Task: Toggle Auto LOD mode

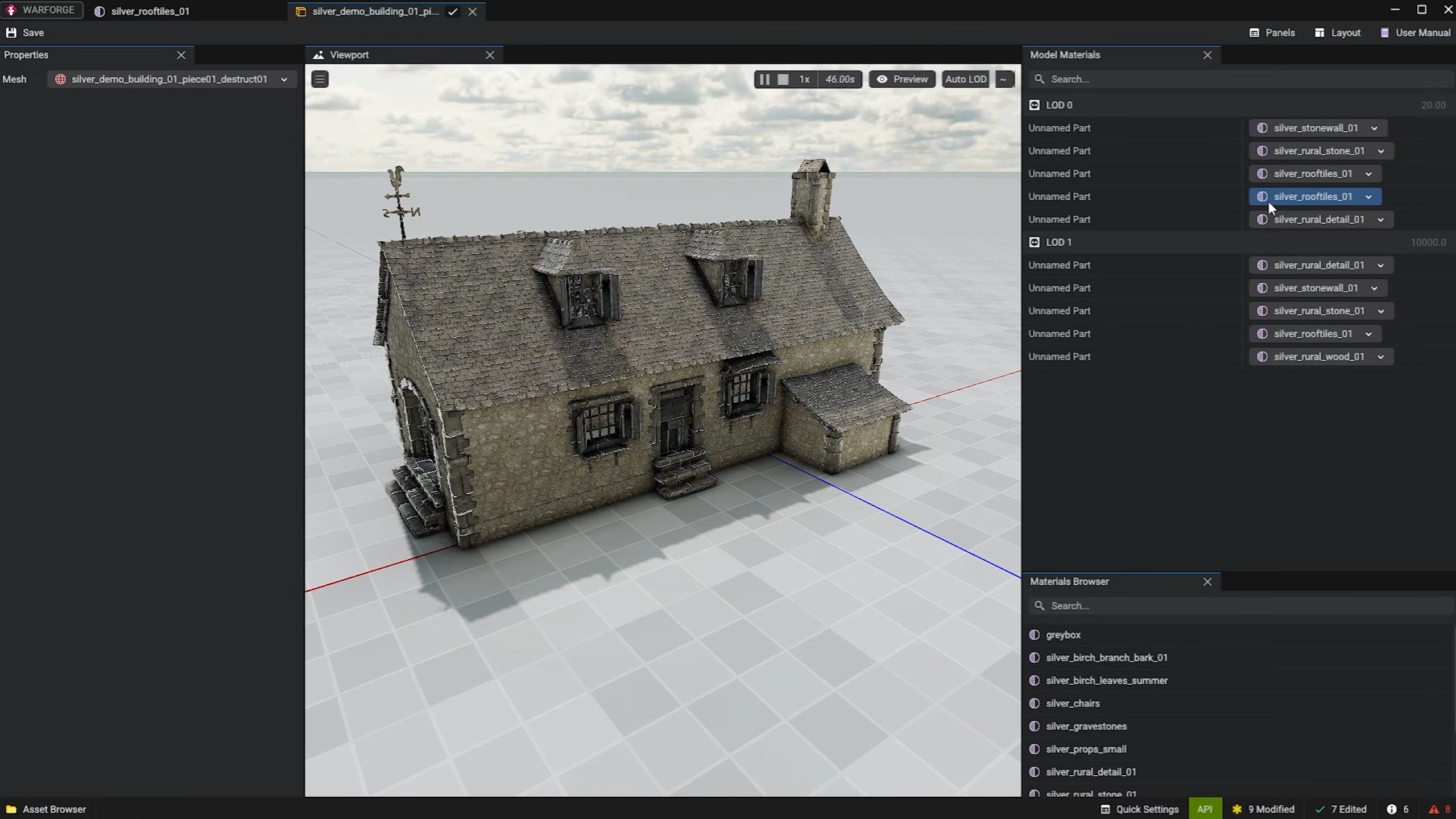Action: 965,79
